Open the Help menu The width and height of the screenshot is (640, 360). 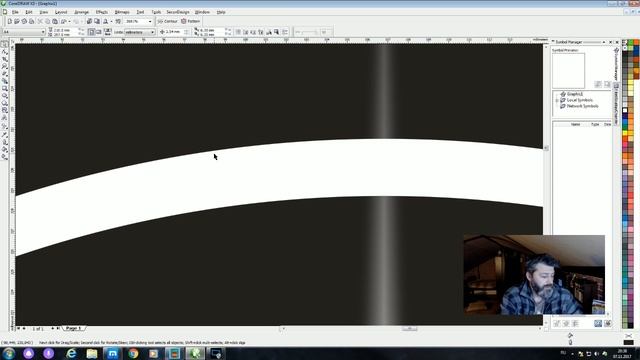coord(221,12)
